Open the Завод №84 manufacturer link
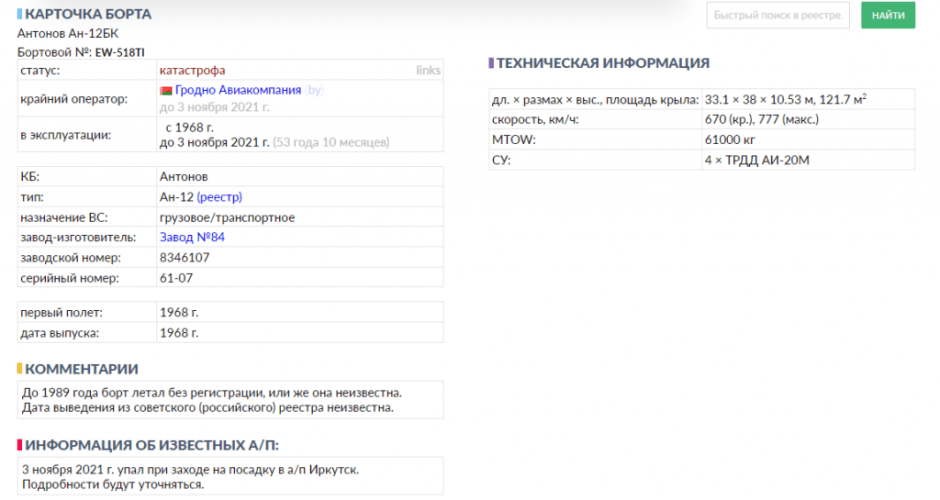The height and width of the screenshot is (500, 940). [x=192, y=237]
